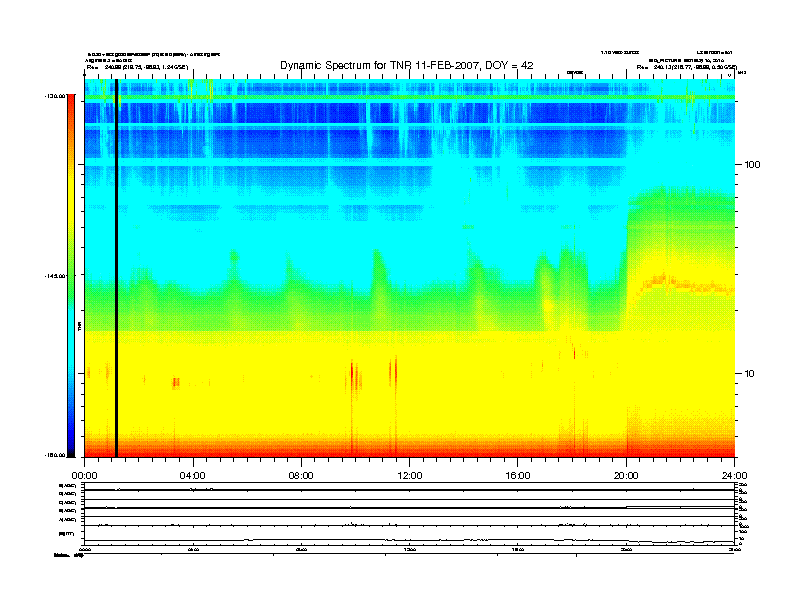The height and width of the screenshot is (612, 792).
Task: Click the 'Dynamic Spectrum for TNR' plot title
Action: tap(406, 65)
